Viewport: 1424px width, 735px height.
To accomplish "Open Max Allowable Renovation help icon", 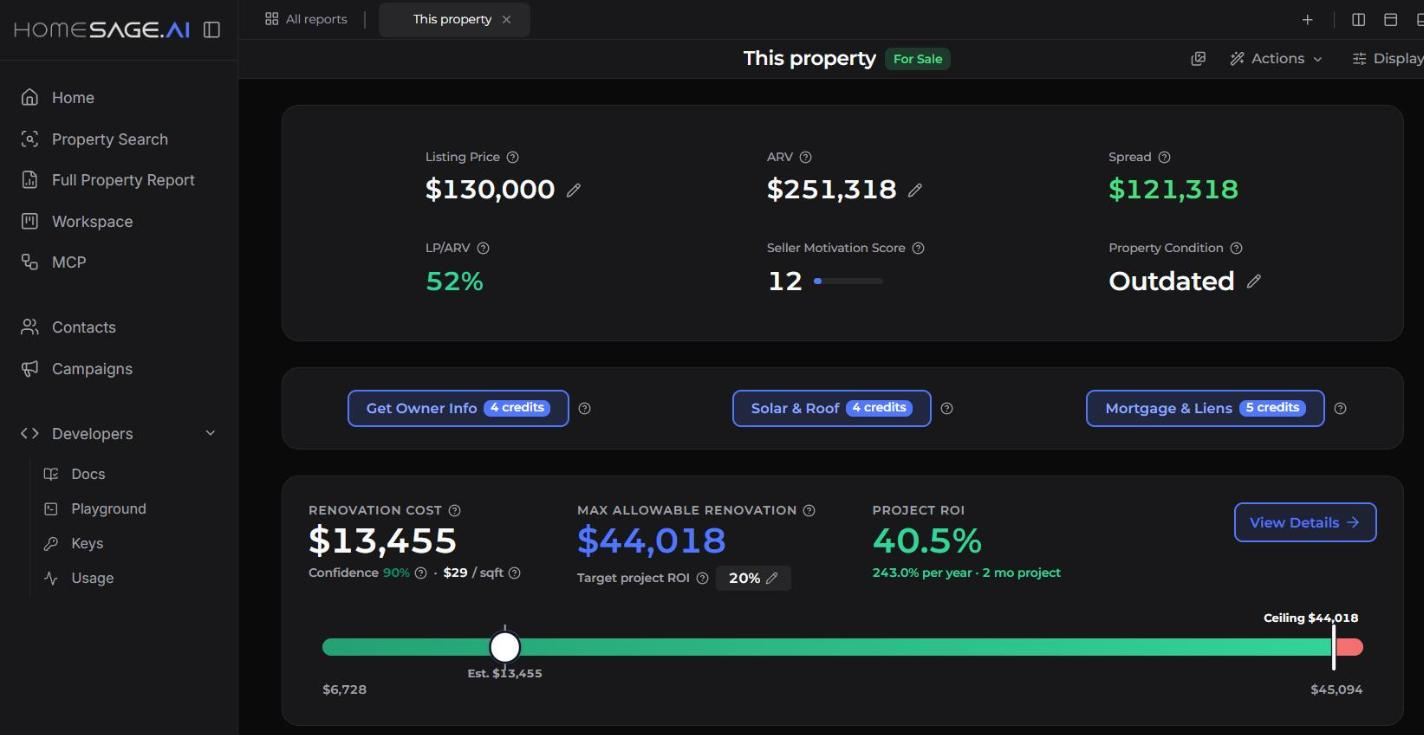I will coord(809,510).
